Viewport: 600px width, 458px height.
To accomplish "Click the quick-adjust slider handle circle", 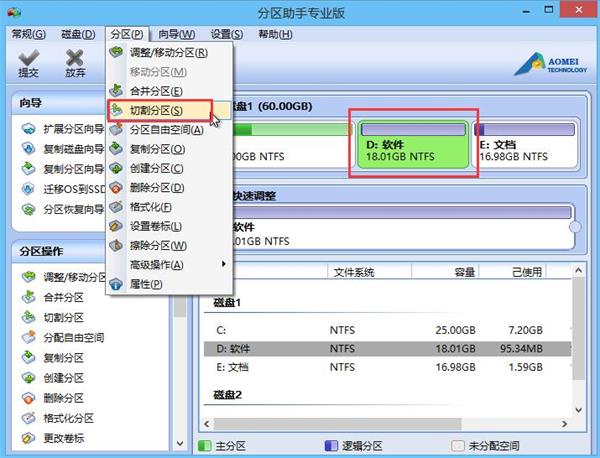I will coord(575,227).
